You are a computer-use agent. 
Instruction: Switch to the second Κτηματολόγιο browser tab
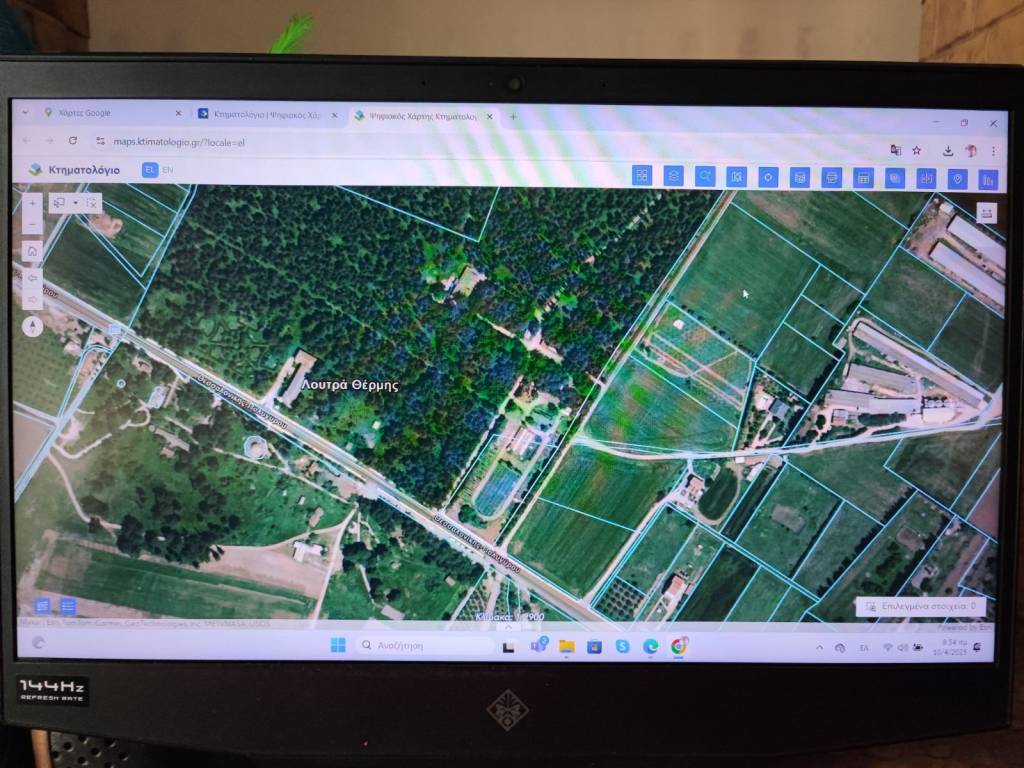pos(265,115)
